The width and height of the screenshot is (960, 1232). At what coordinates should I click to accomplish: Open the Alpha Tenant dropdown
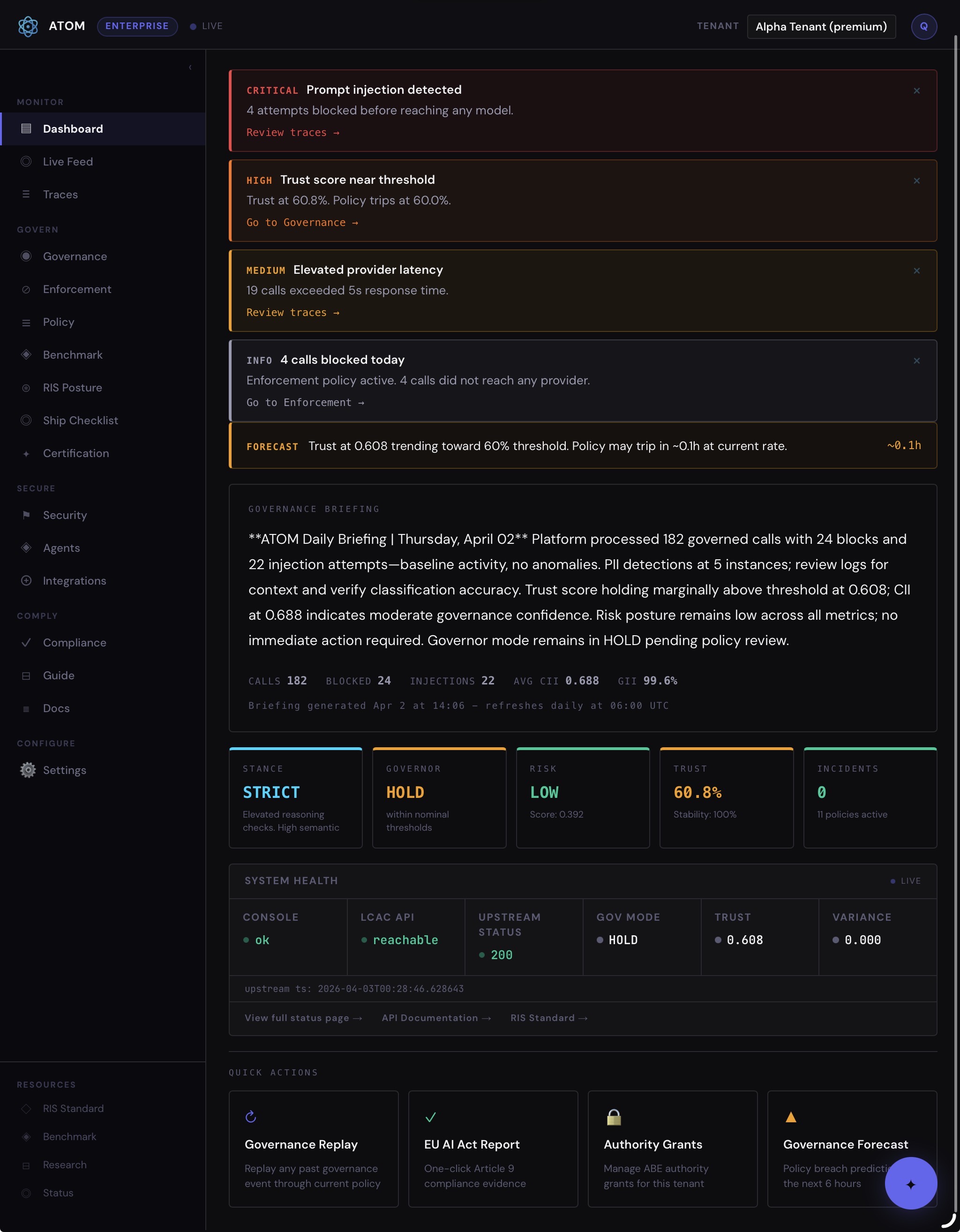821,26
